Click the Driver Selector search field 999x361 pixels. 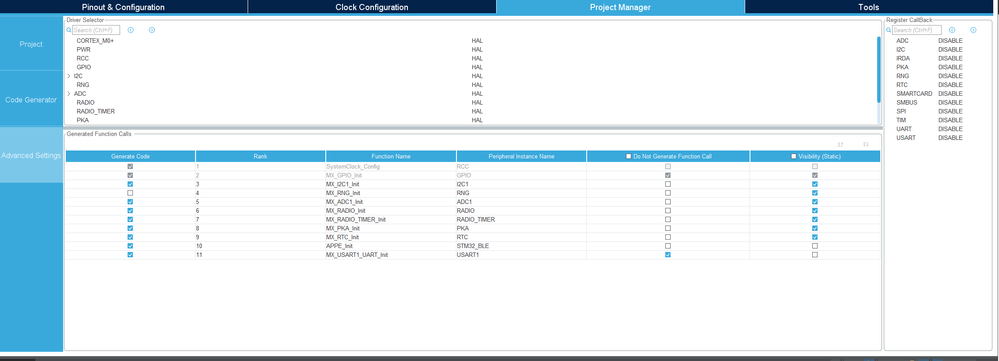96,30
